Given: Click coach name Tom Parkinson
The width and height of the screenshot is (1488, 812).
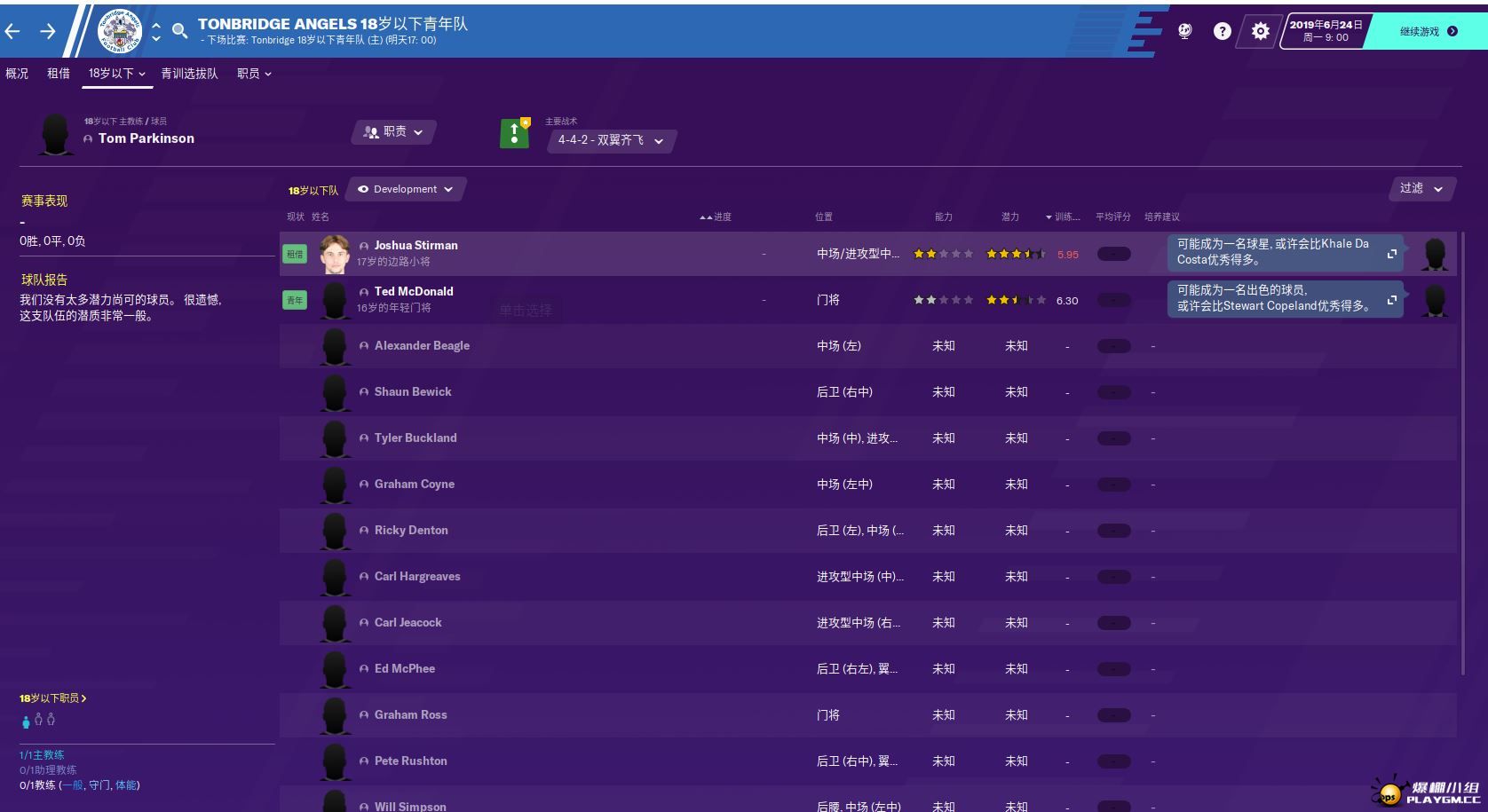Looking at the screenshot, I should (146, 138).
